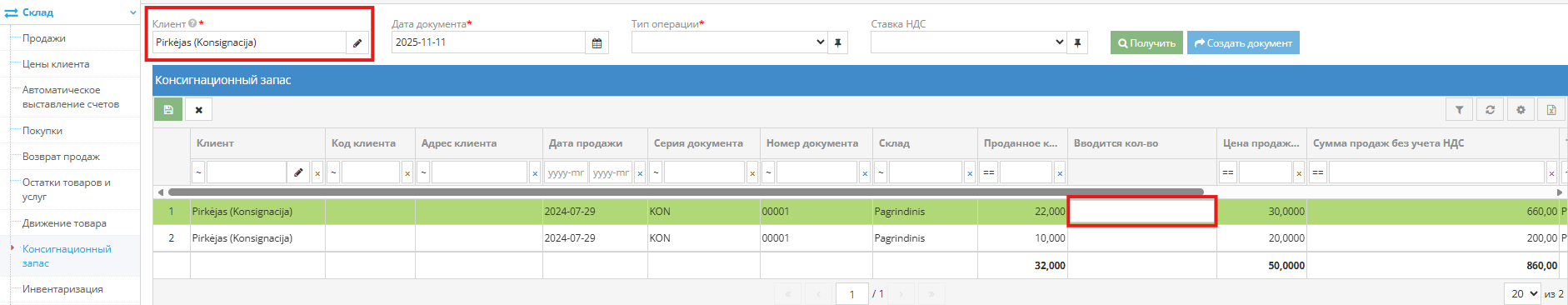Help question mark next to Клиент label
Screen dimensions: 1568x305
click(x=192, y=24)
